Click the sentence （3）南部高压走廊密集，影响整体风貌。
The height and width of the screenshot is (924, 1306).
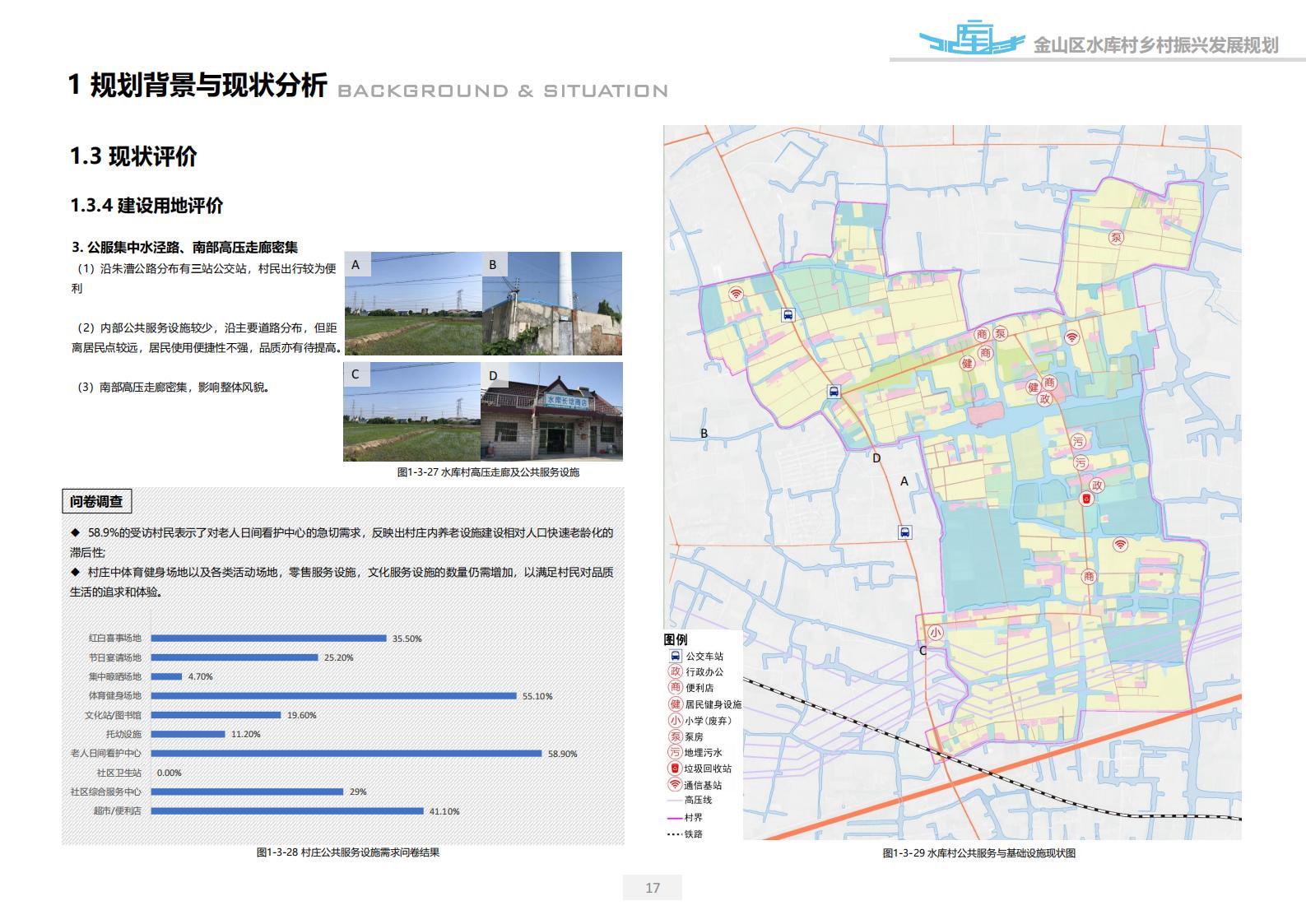click(x=173, y=387)
